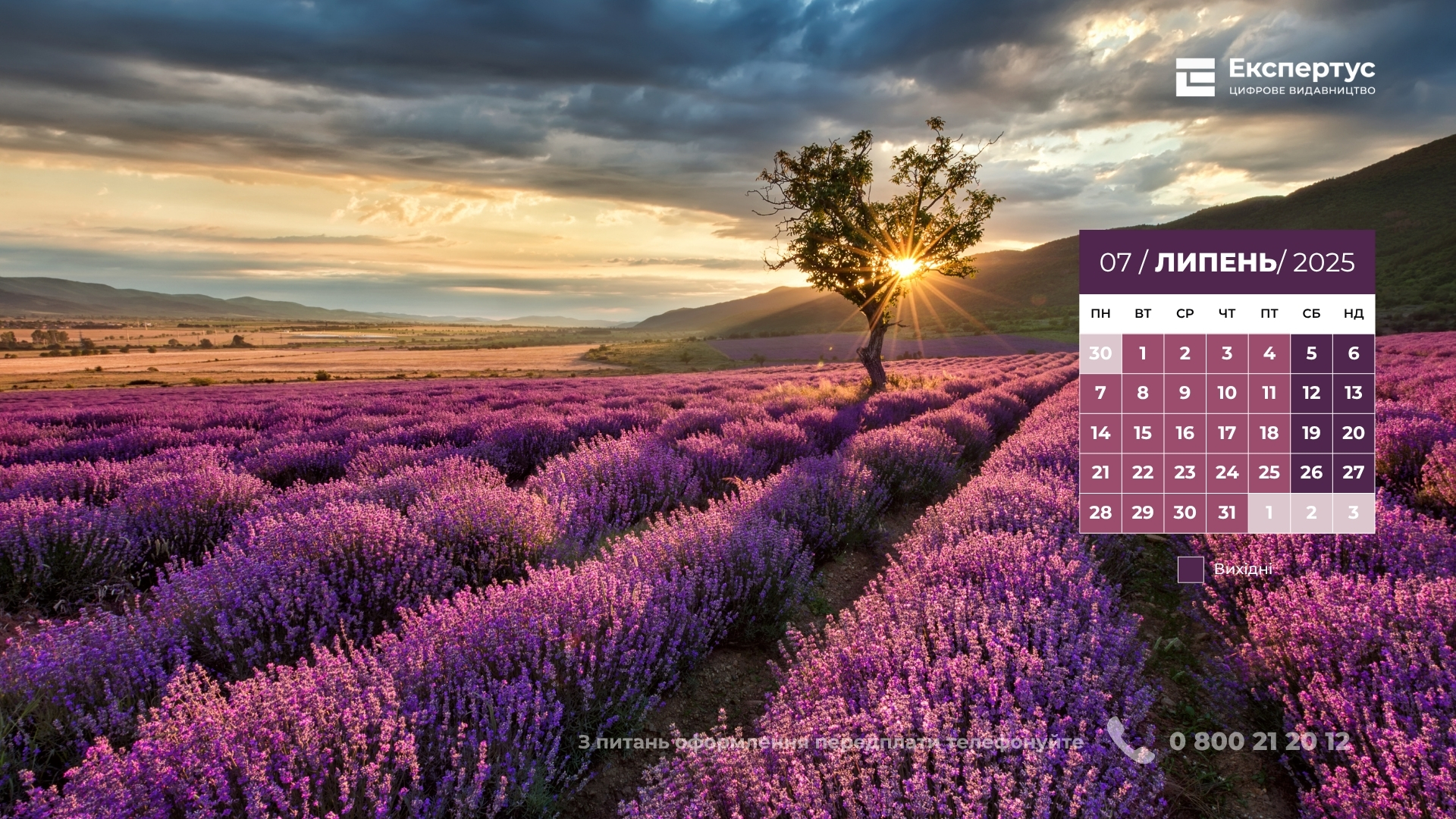Click the 'ЛИПЕНЬ' month title

pos(1216,262)
